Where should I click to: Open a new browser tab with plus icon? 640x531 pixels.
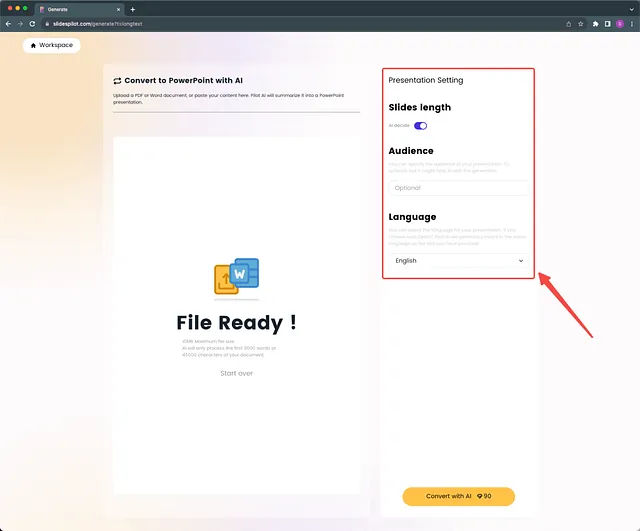point(133,9)
